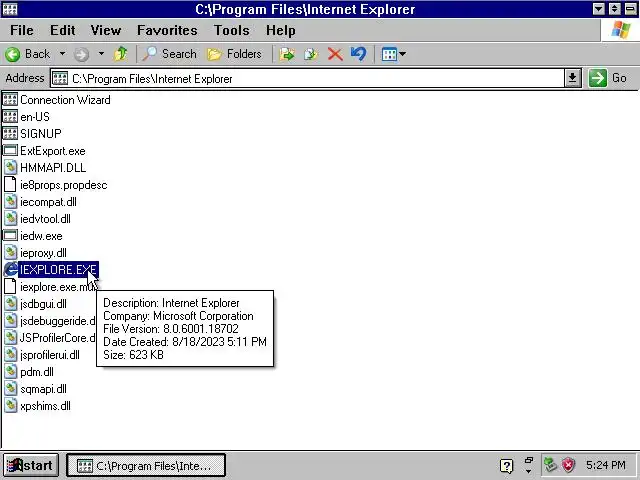Select the sqmapi.dll file icon
The width and height of the screenshot is (640, 480).
click(10, 389)
